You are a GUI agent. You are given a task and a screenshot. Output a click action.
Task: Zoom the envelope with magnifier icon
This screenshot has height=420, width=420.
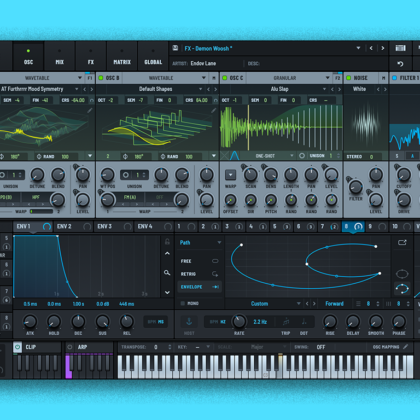click(167, 273)
